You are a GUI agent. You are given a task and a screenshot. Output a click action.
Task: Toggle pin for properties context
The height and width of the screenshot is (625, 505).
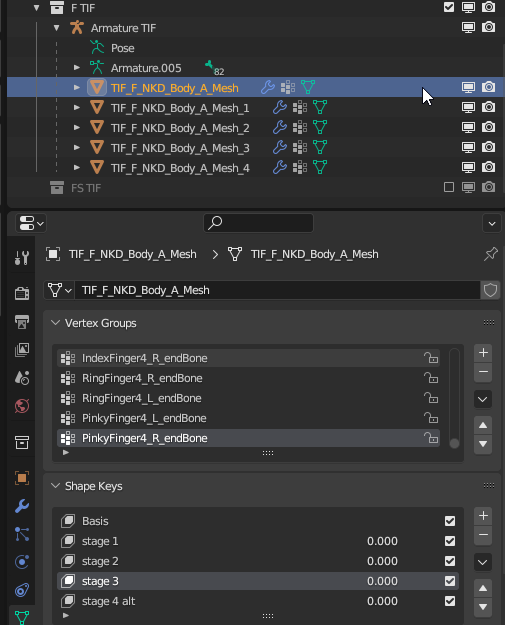[491, 254]
